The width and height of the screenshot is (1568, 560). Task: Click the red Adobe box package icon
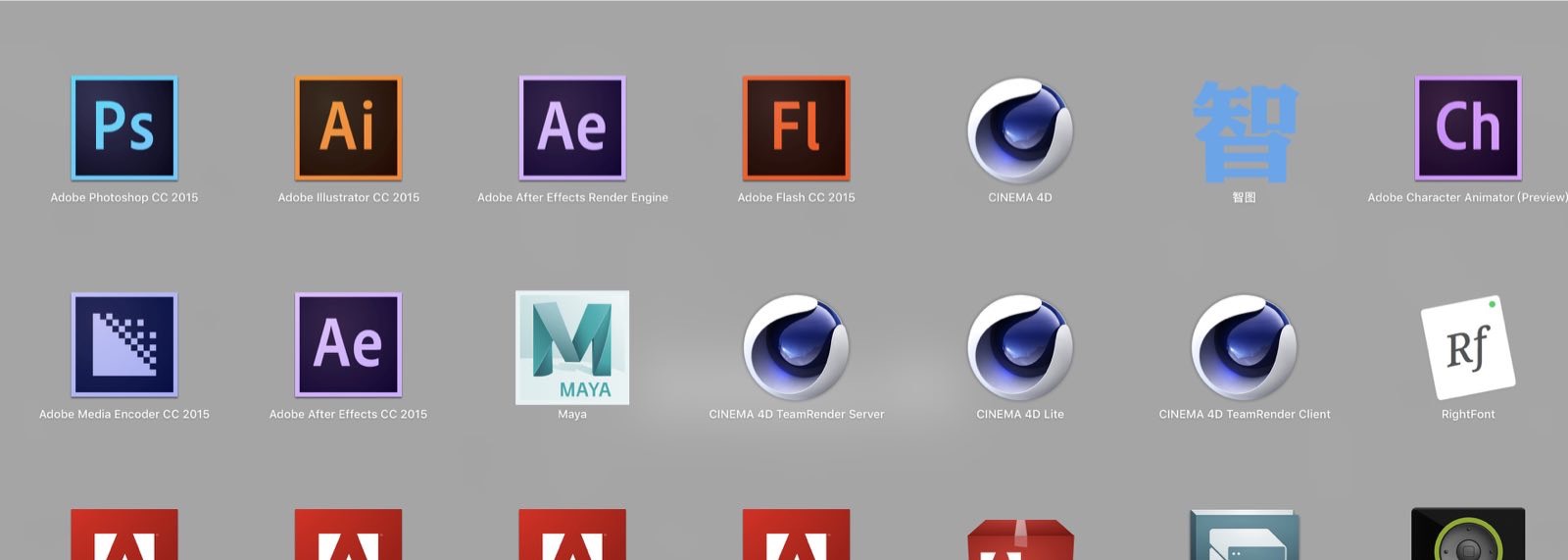[1020, 540]
